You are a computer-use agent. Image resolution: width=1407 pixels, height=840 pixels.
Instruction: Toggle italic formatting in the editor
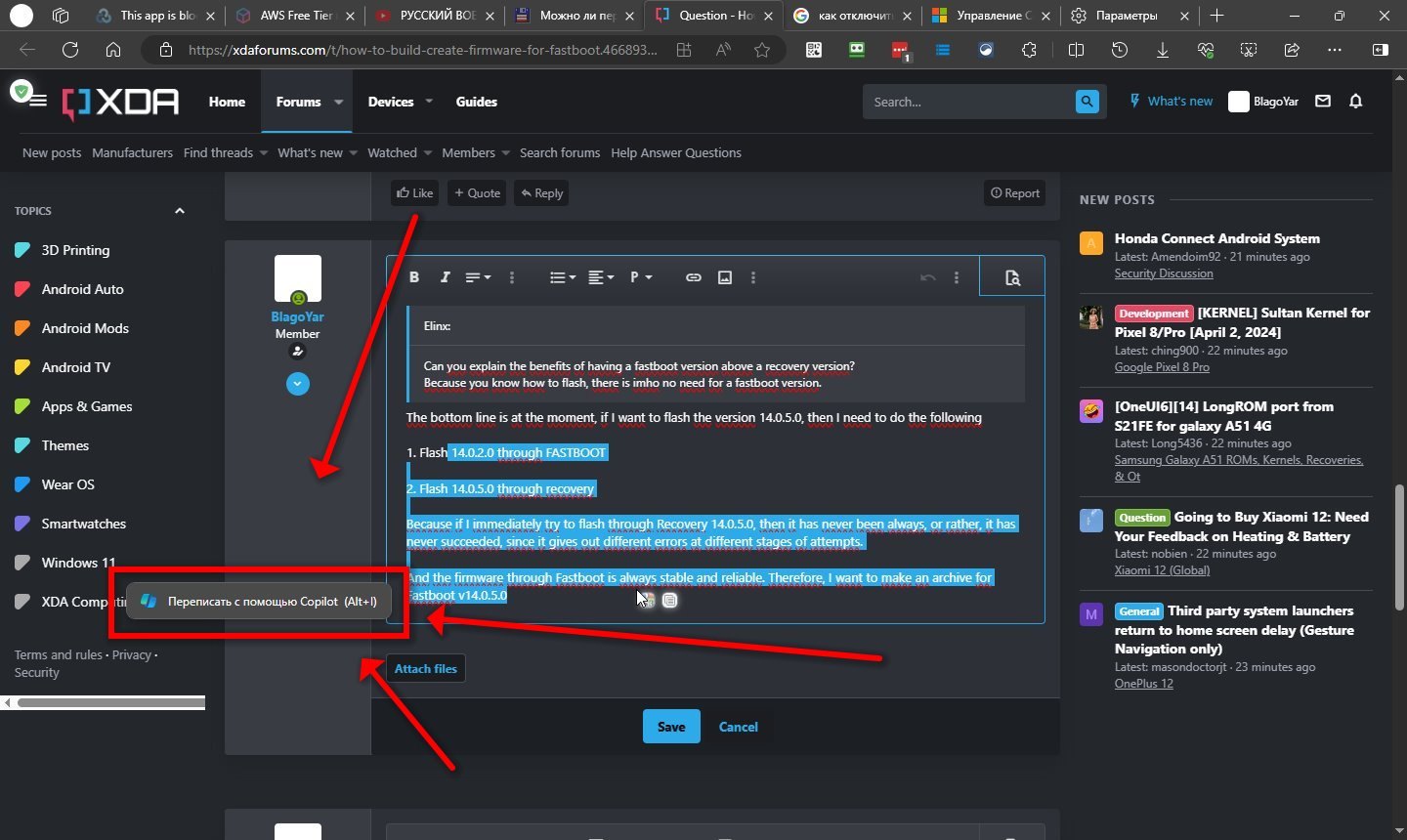point(445,277)
